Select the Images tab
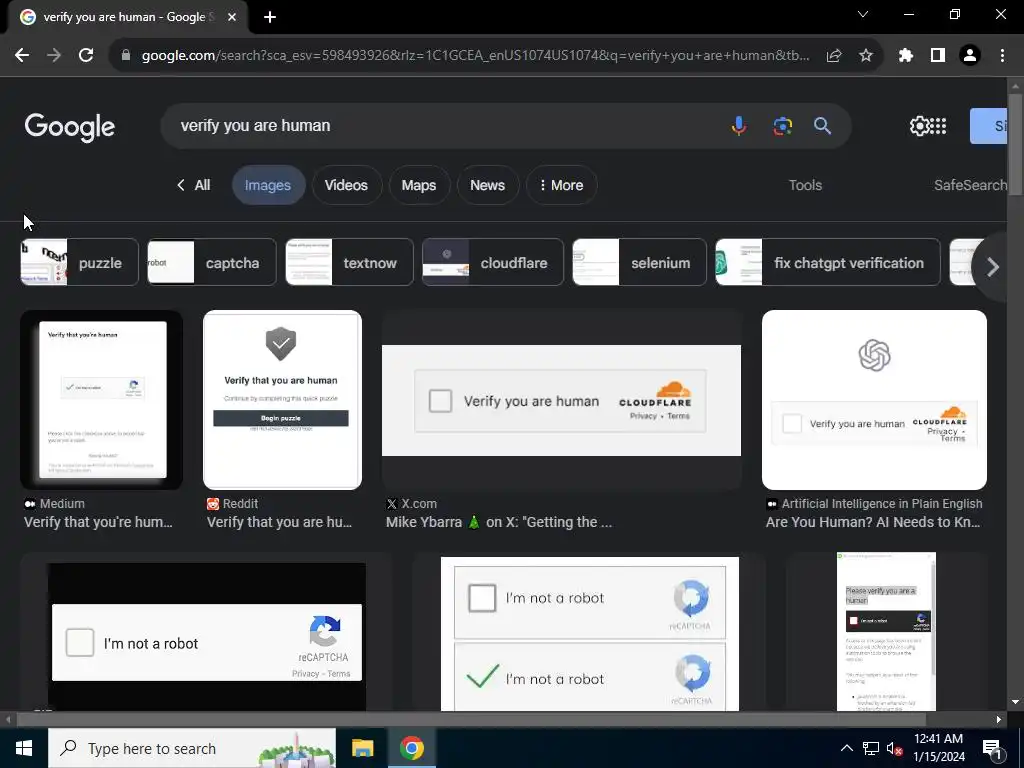 [x=268, y=185]
